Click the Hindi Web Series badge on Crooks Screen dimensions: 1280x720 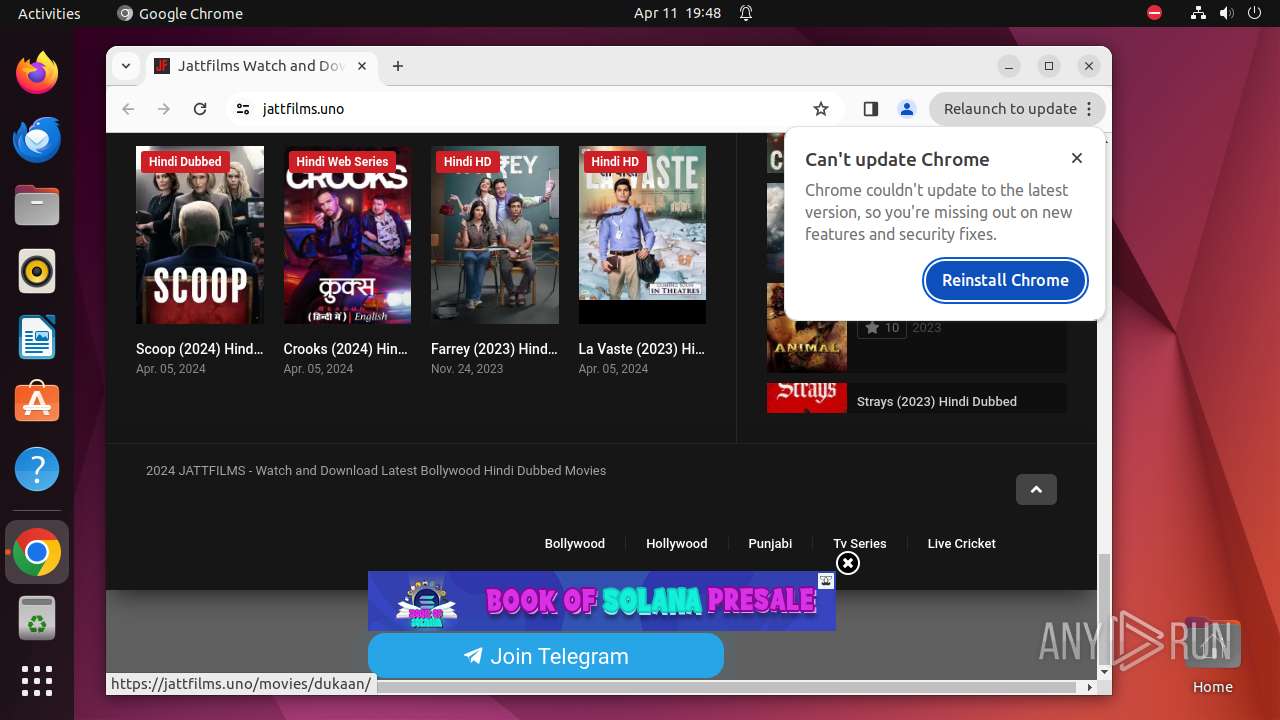coord(342,161)
